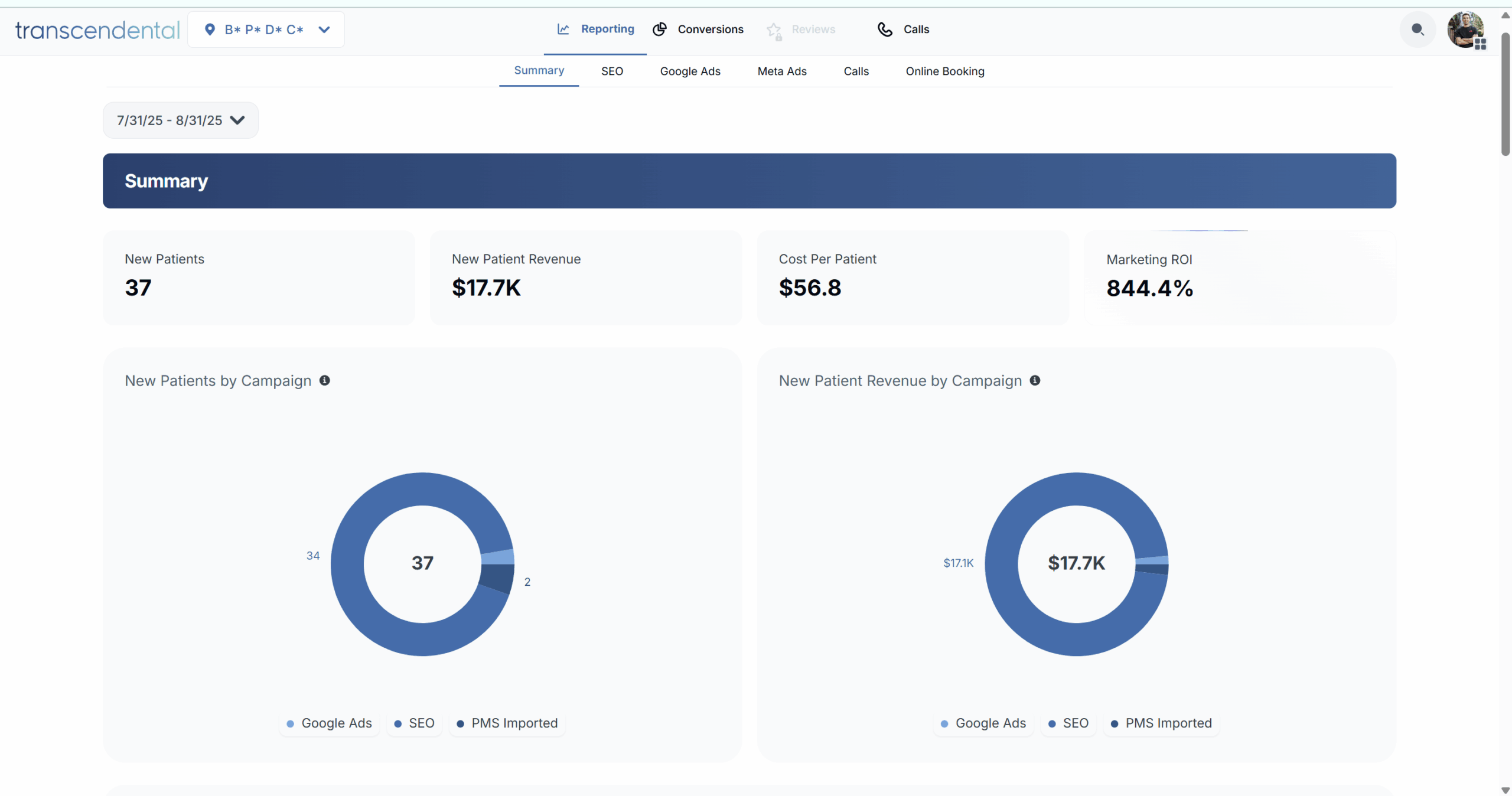The width and height of the screenshot is (1512, 796).
Task: Toggle SEO legend in New Patients chart
Action: (415, 723)
